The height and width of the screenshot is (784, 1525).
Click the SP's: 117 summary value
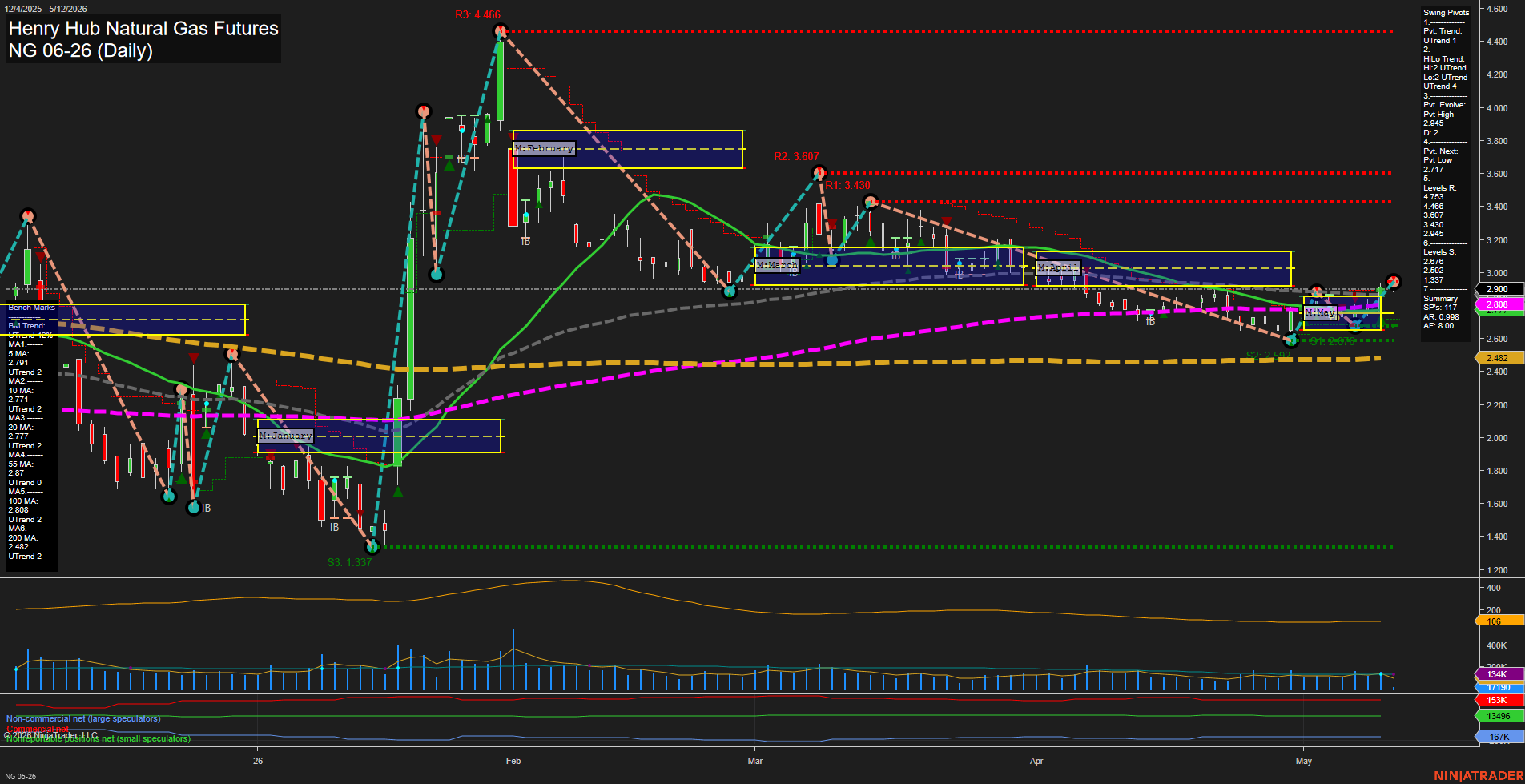click(1440, 308)
